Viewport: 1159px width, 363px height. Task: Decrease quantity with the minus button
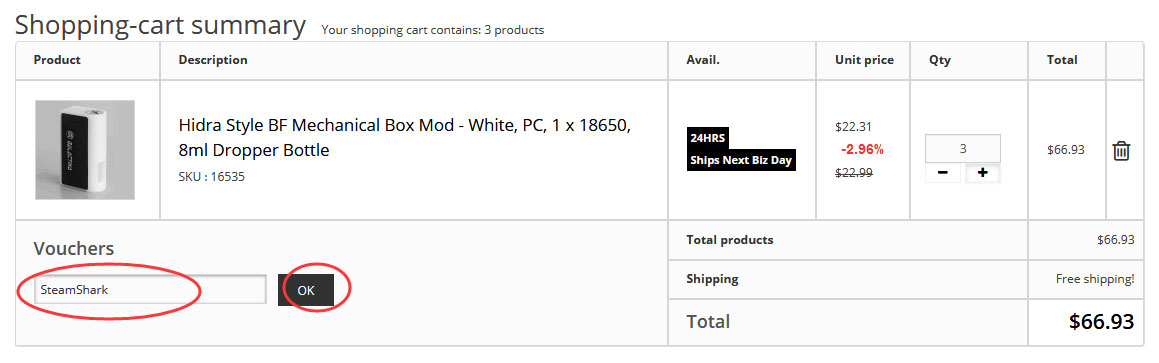(x=943, y=173)
